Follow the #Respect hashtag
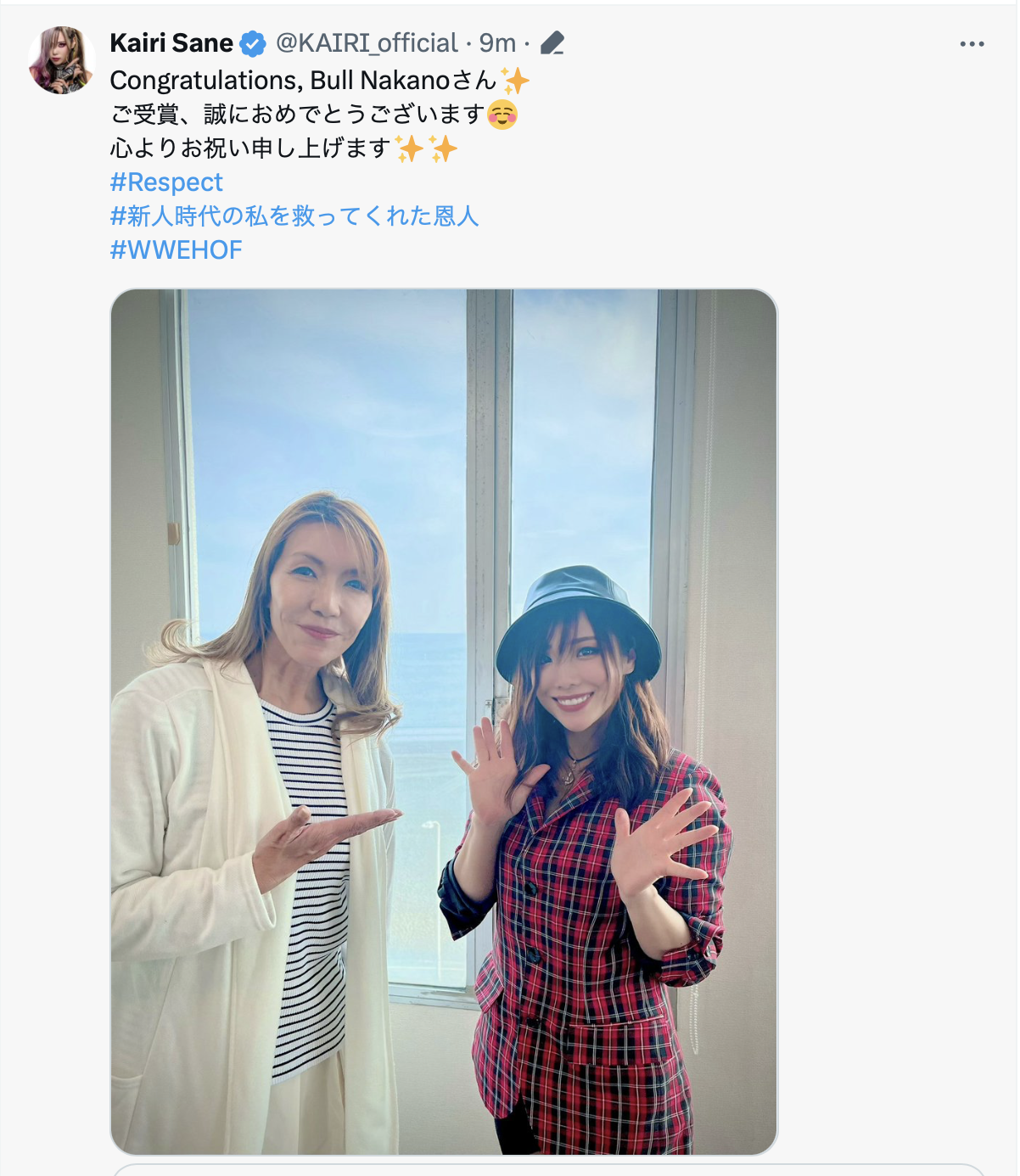Image resolution: width=1020 pixels, height=1176 pixels. (x=166, y=182)
